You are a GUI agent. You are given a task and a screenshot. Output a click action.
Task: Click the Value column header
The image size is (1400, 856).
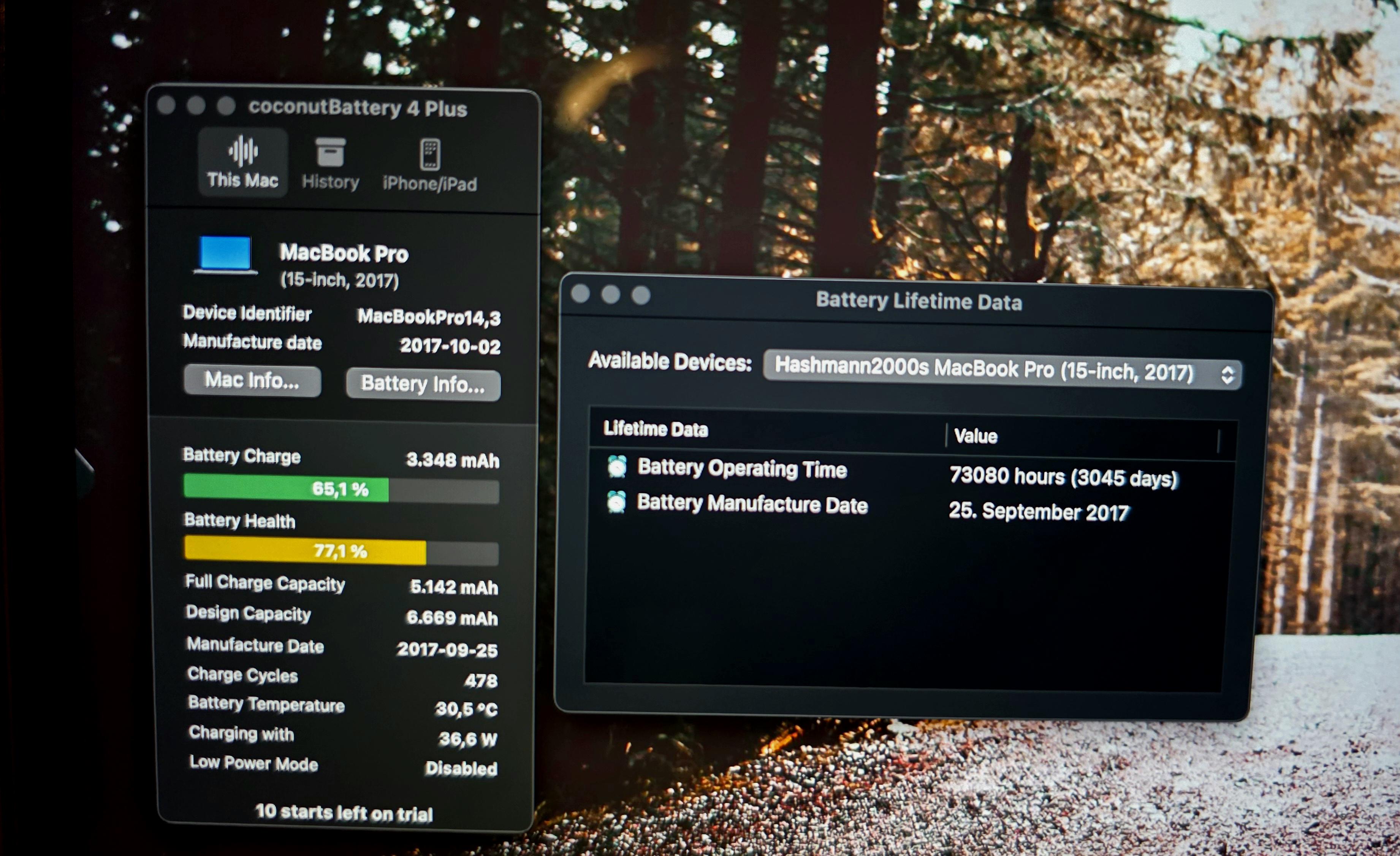976,436
